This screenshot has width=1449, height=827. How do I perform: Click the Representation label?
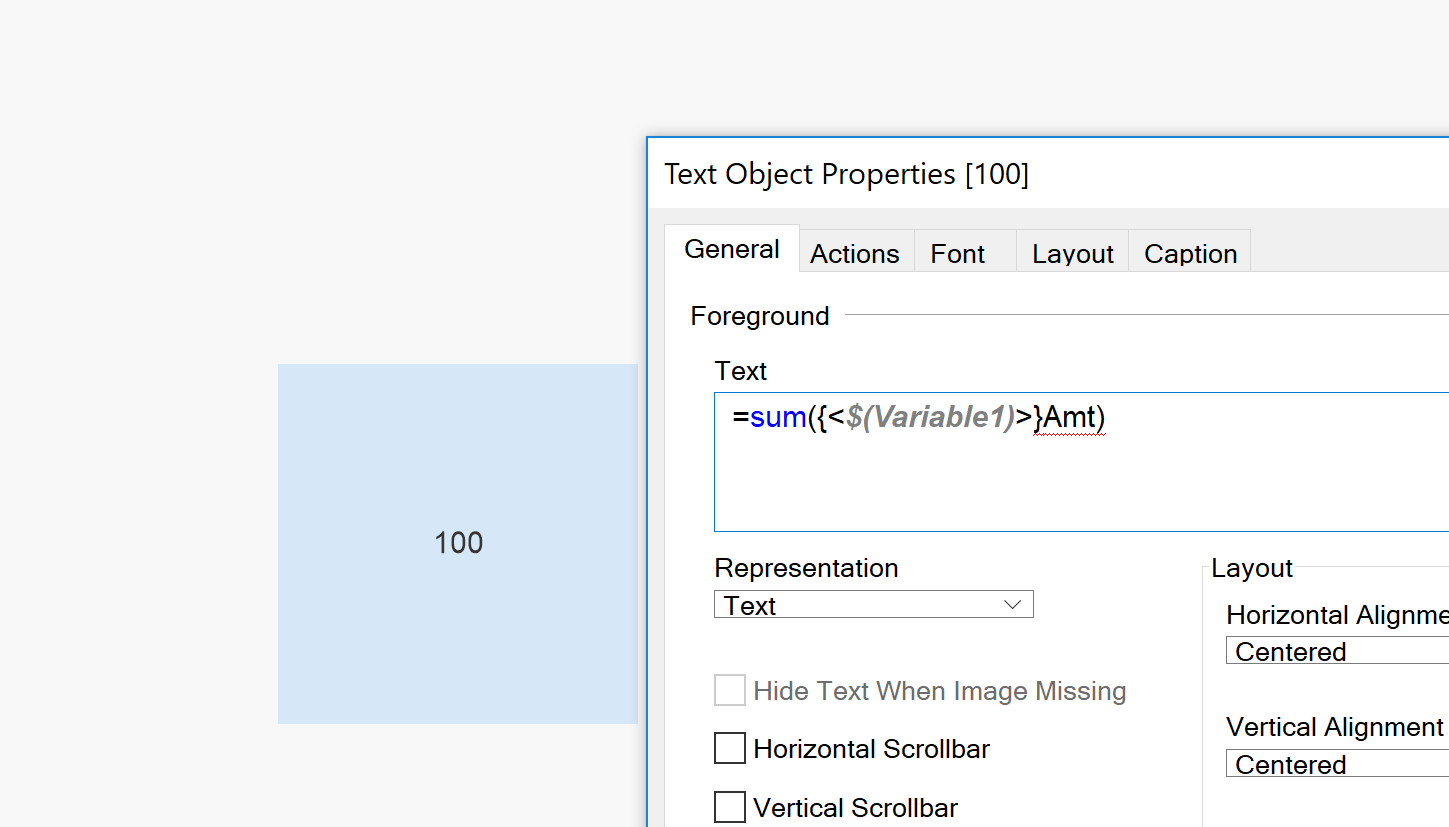pos(806,568)
